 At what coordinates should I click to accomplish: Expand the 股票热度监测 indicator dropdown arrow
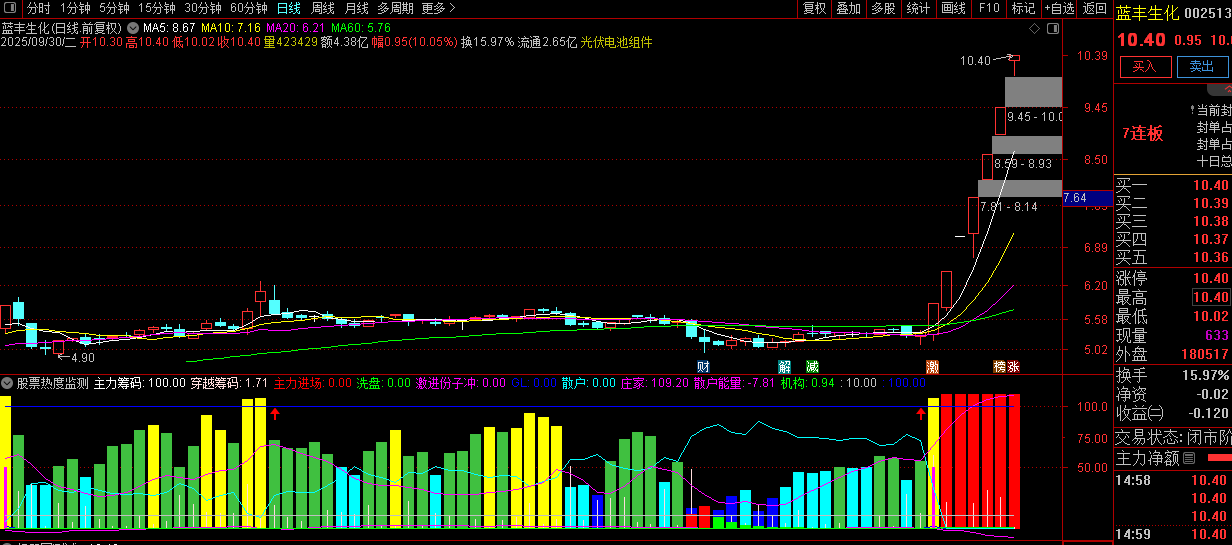pos(7,383)
